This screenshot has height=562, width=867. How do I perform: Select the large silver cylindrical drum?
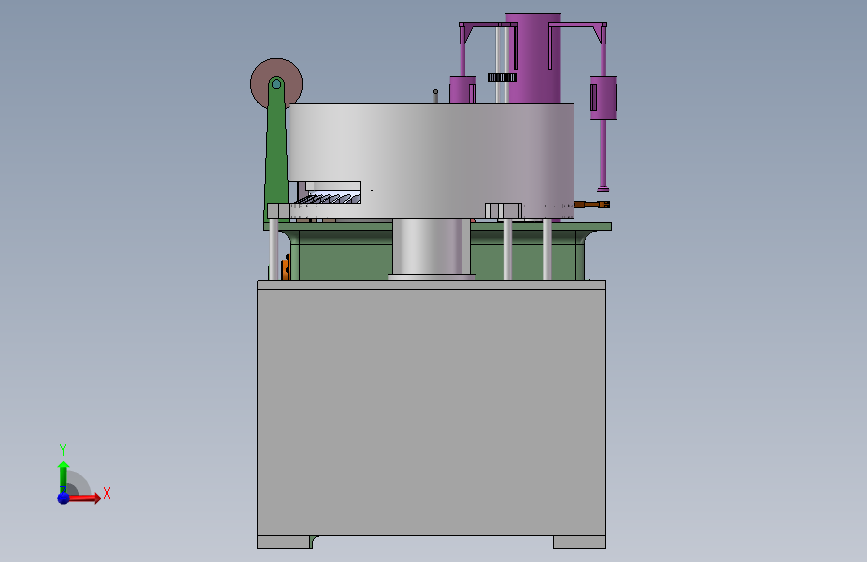(430, 160)
